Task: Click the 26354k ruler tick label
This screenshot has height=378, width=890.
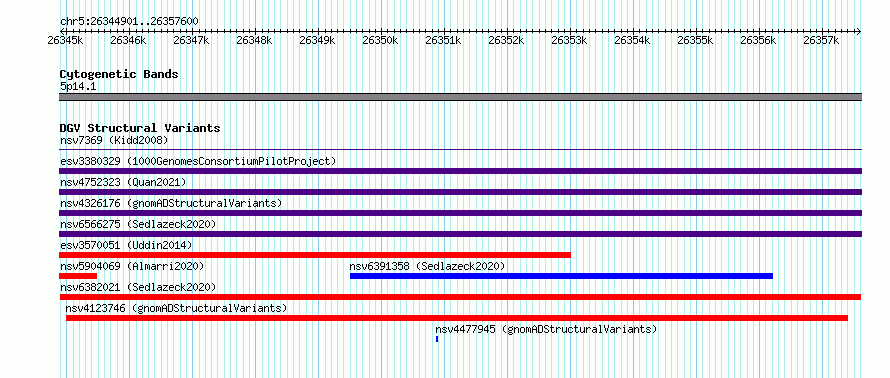Action: (x=632, y=40)
